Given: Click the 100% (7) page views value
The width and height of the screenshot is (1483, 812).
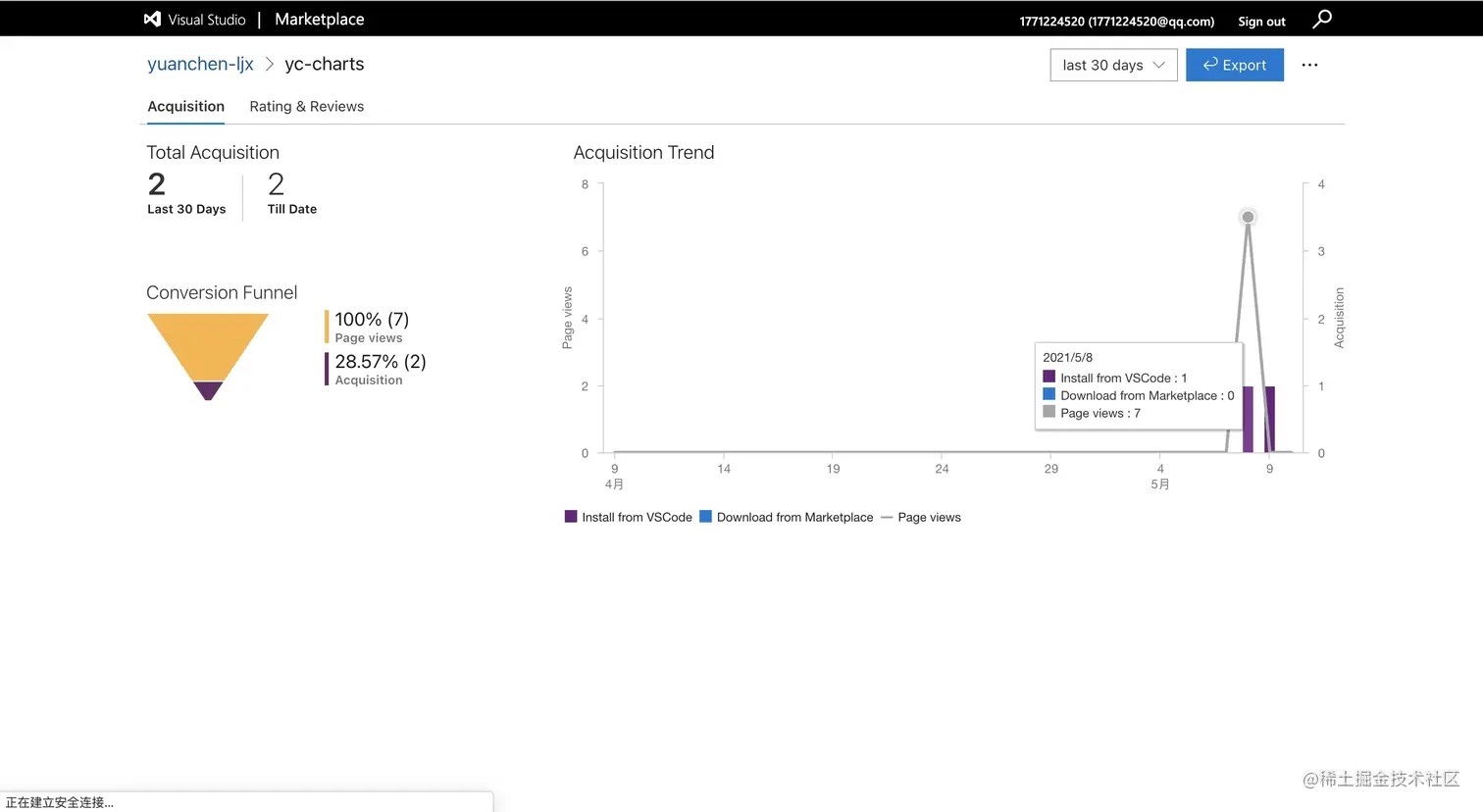Looking at the screenshot, I should point(372,319).
